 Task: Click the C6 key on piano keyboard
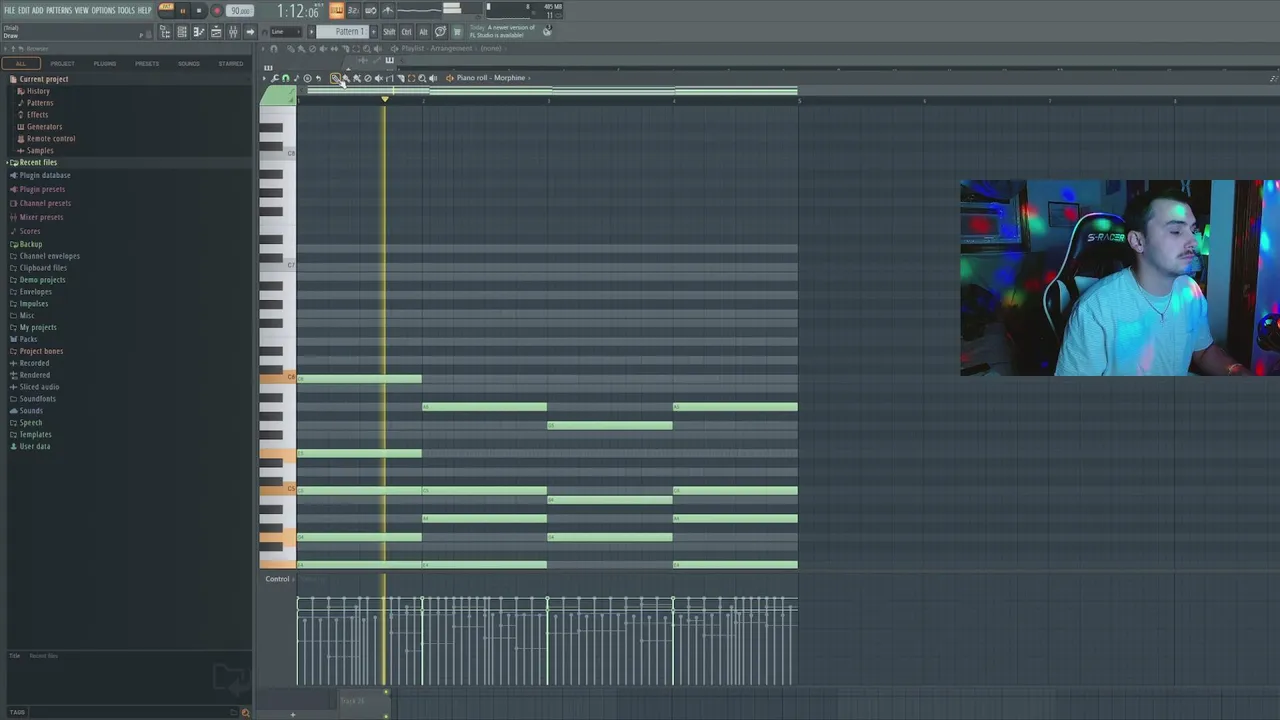(x=277, y=377)
